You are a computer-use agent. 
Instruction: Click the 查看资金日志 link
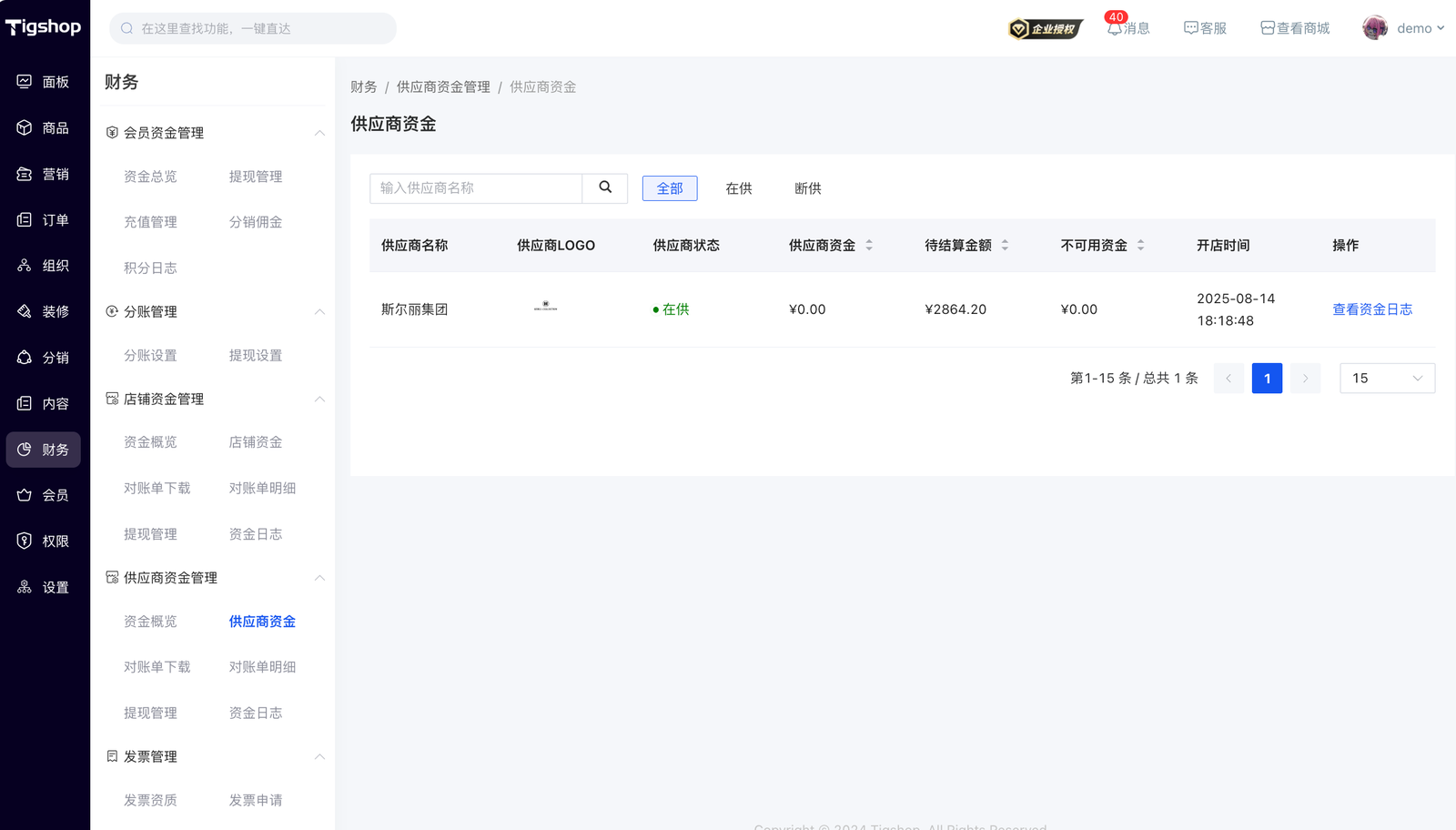(x=1371, y=309)
